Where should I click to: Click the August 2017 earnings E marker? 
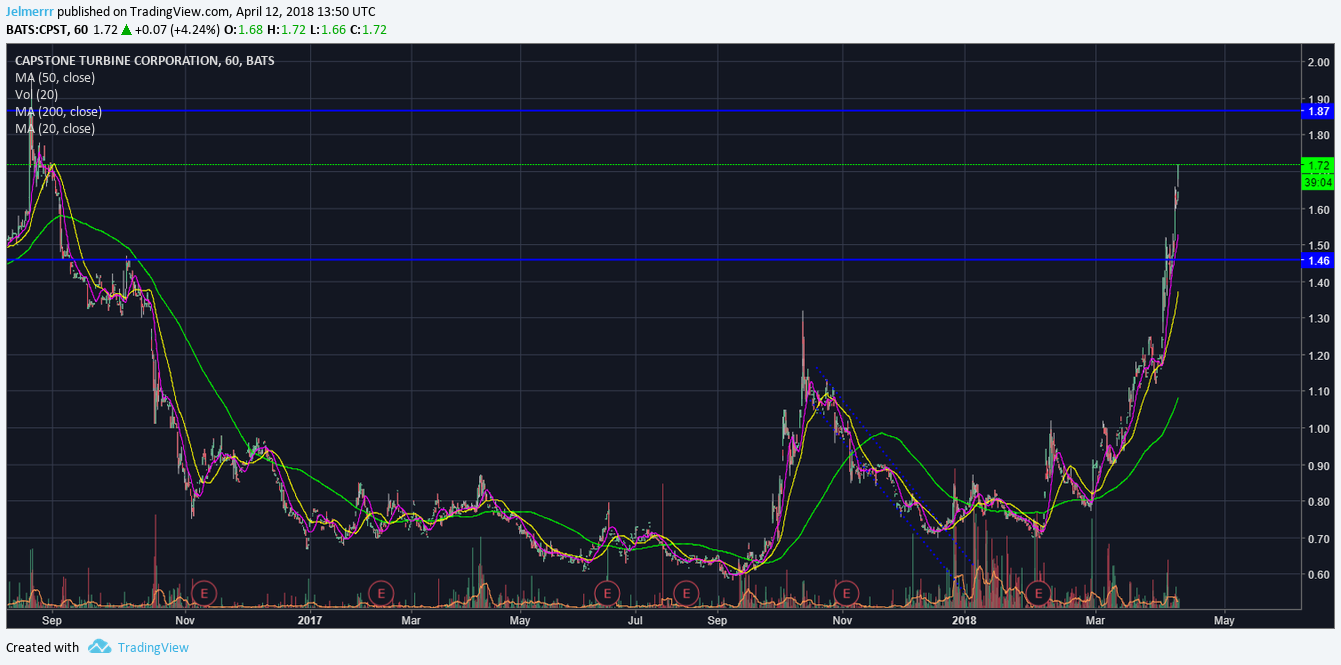[x=686, y=593]
